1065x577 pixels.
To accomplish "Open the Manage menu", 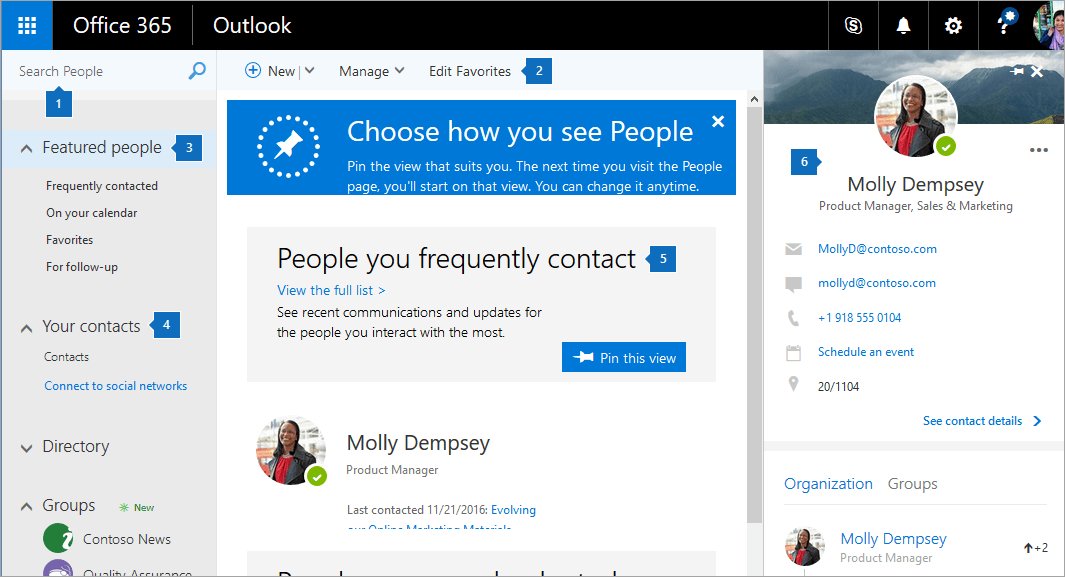I will tap(371, 71).
